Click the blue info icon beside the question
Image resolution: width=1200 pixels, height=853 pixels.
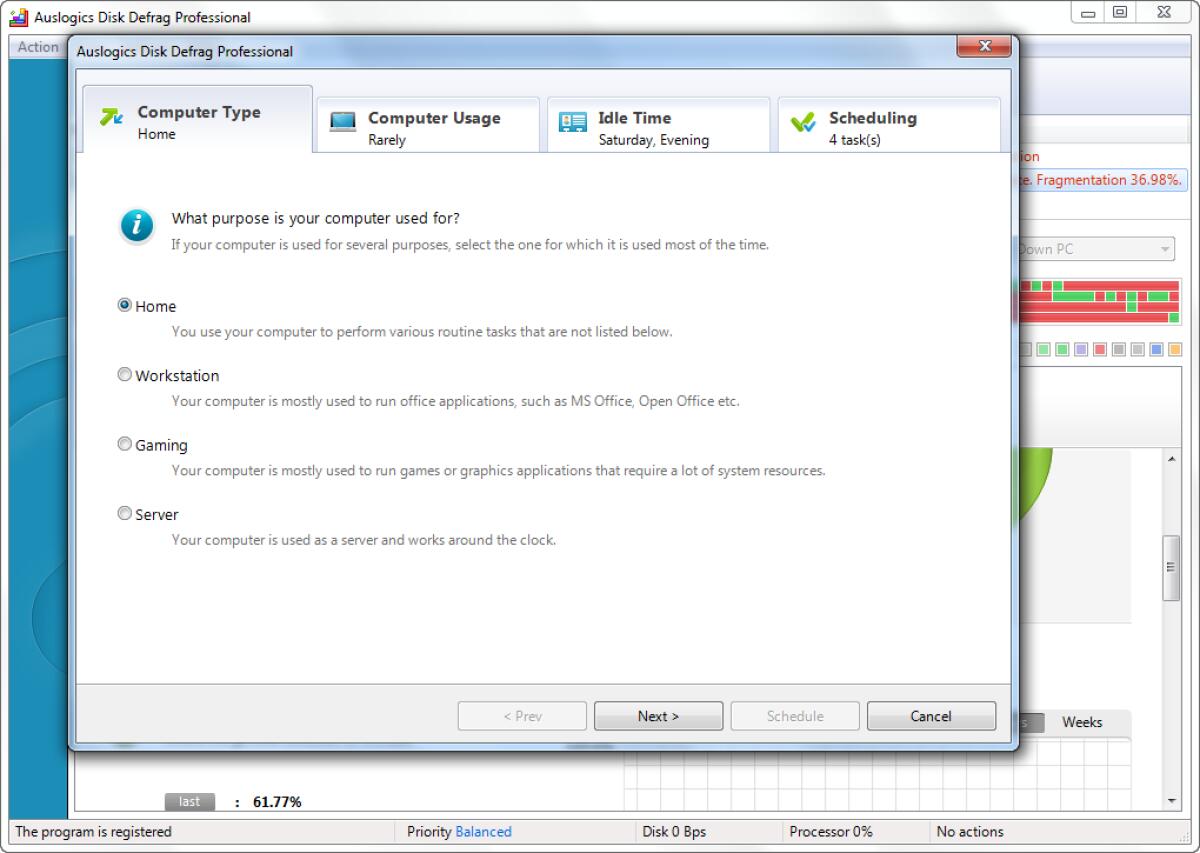click(136, 227)
